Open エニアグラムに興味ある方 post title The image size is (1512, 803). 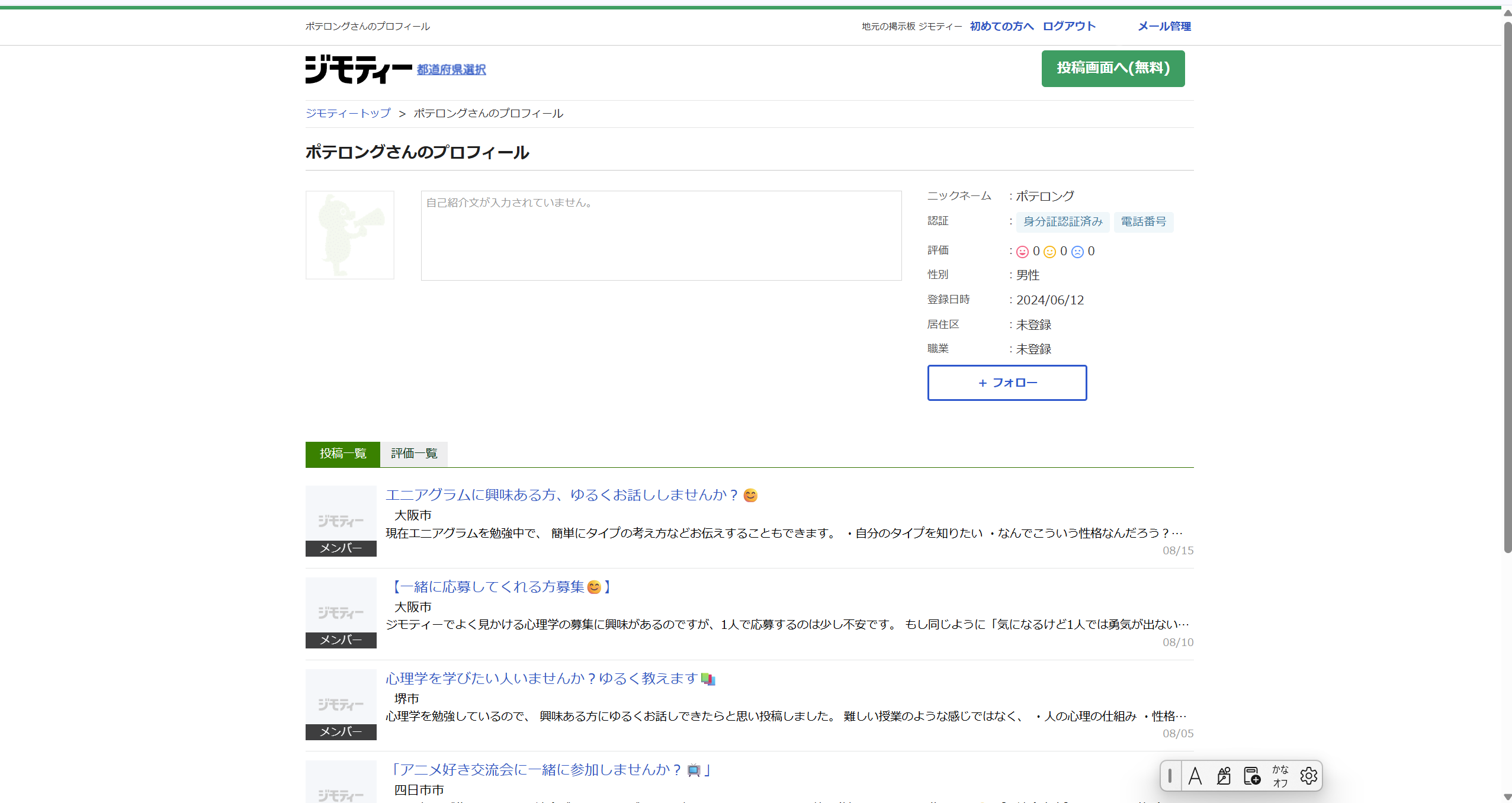pyautogui.click(x=572, y=495)
